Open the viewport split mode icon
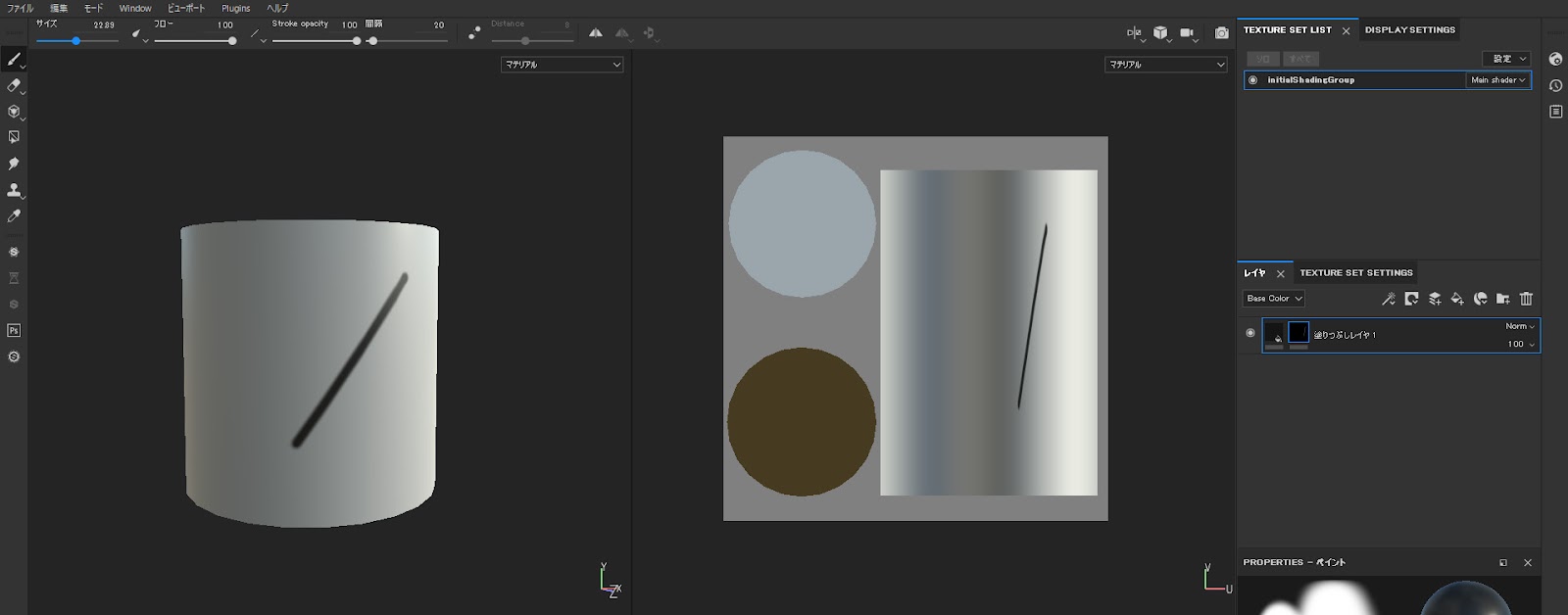The height and width of the screenshot is (615, 1568). (x=1134, y=32)
